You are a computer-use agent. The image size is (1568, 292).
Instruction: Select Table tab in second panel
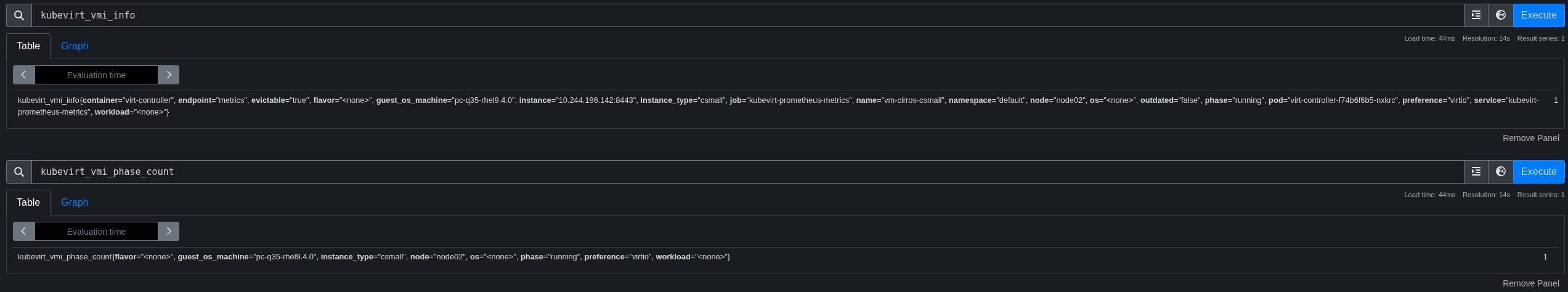coord(28,203)
